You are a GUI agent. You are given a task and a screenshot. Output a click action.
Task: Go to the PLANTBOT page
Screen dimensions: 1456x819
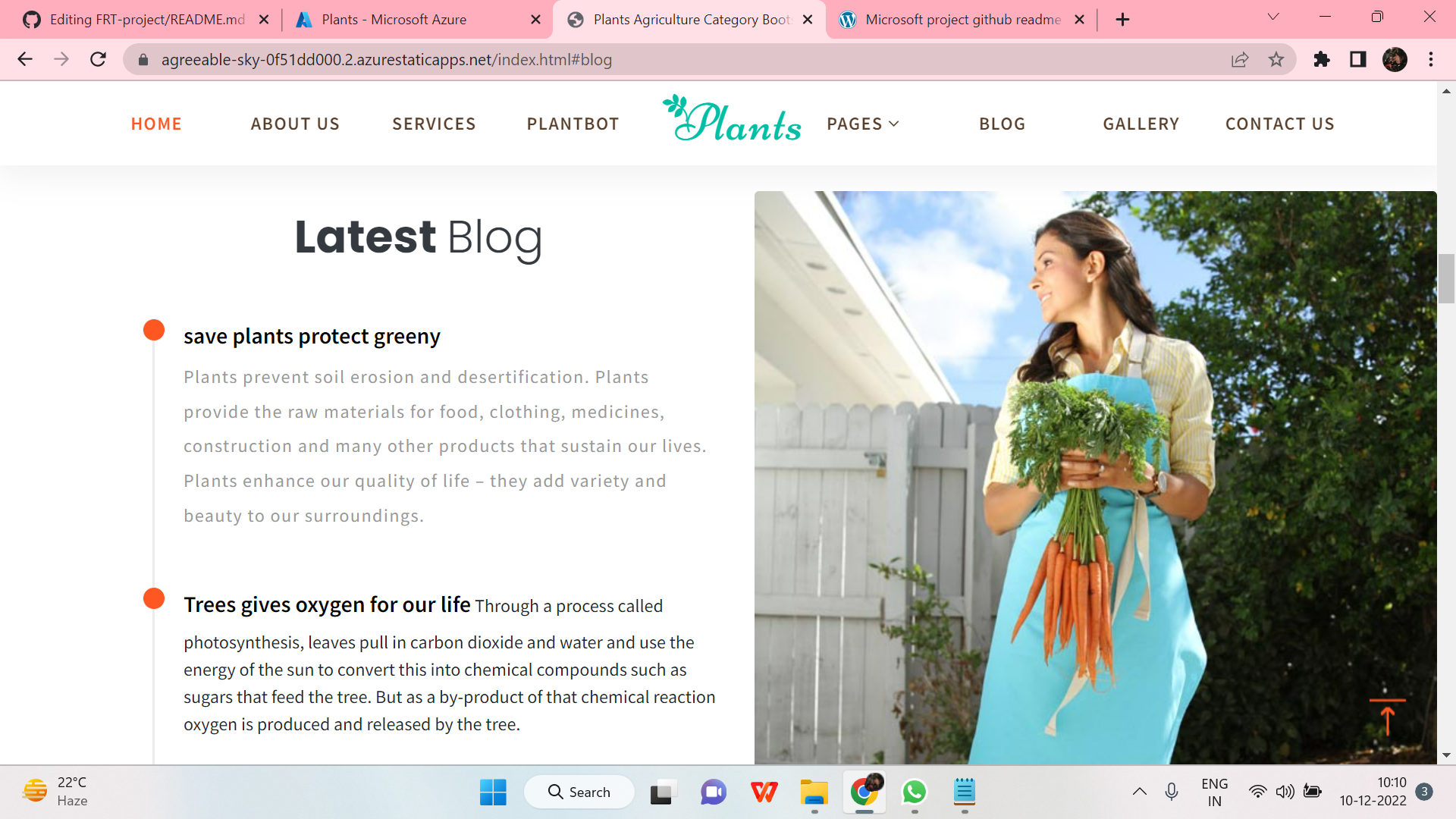click(573, 124)
